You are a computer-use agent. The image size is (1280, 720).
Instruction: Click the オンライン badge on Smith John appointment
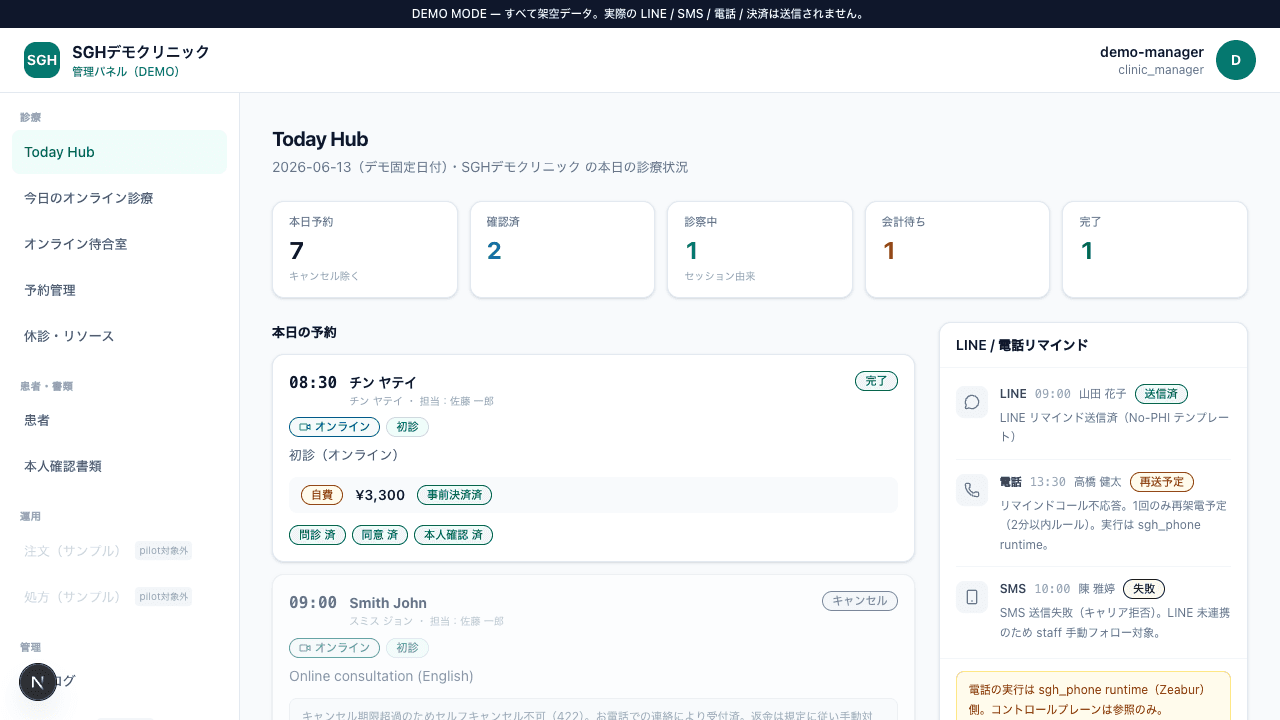tap(334, 648)
